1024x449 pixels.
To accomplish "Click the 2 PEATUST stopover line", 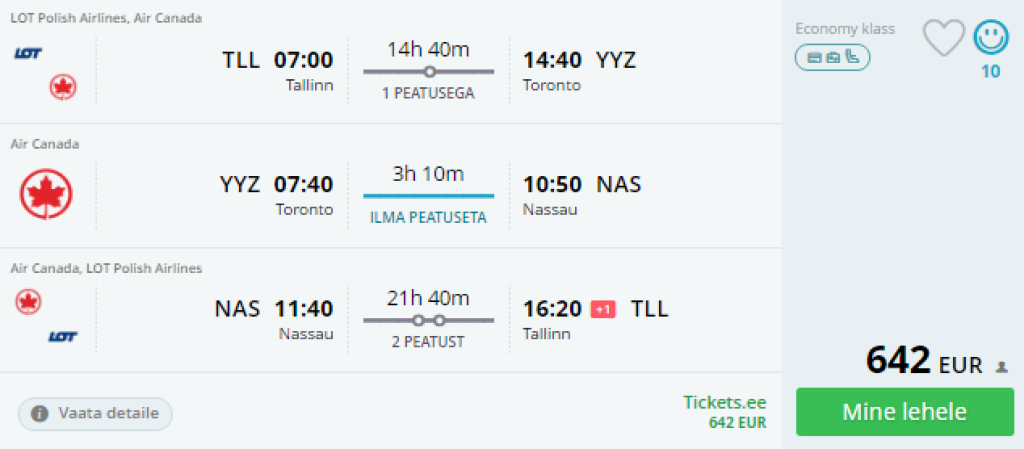I will pos(428,321).
